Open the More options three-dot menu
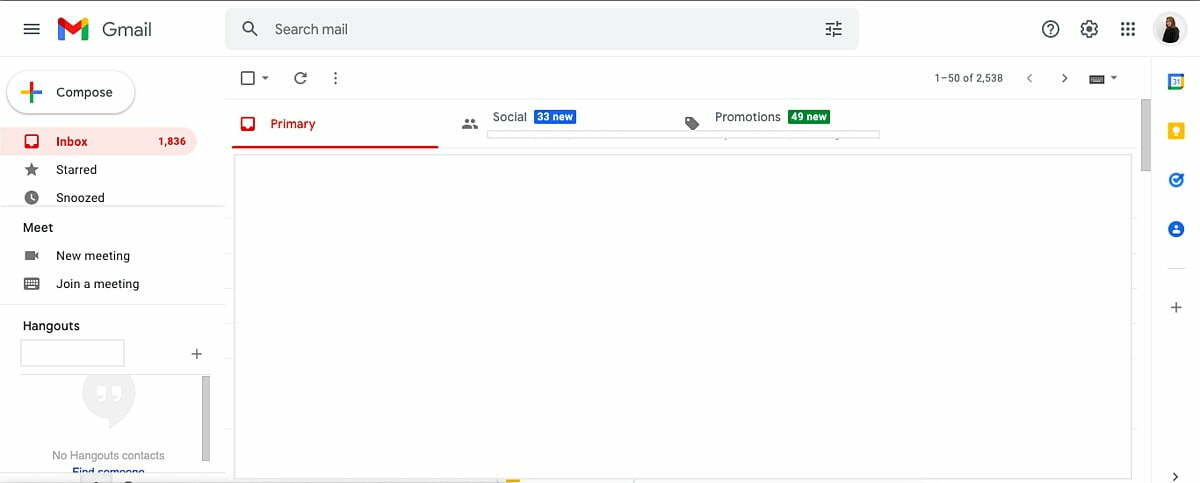Image resolution: width=1200 pixels, height=483 pixels. tap(335, 78)
